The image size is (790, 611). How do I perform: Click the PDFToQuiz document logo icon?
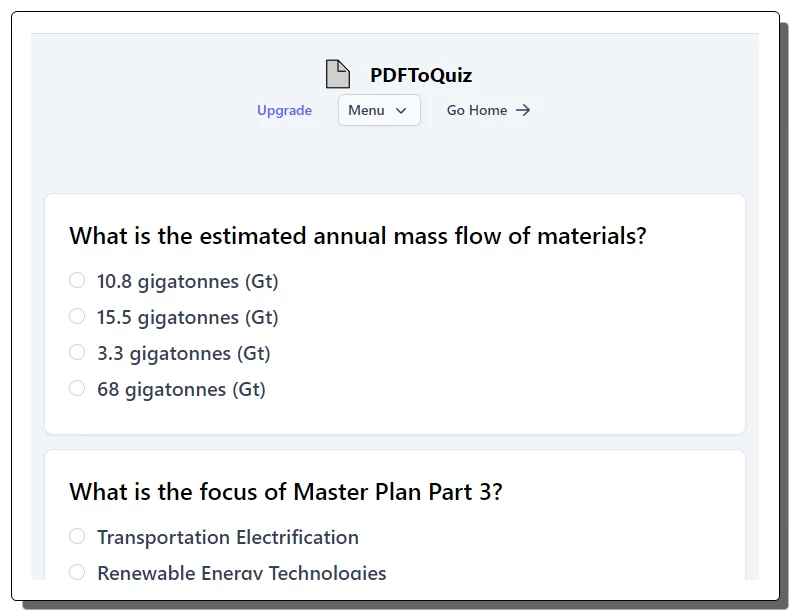click(x=338, y=74)
